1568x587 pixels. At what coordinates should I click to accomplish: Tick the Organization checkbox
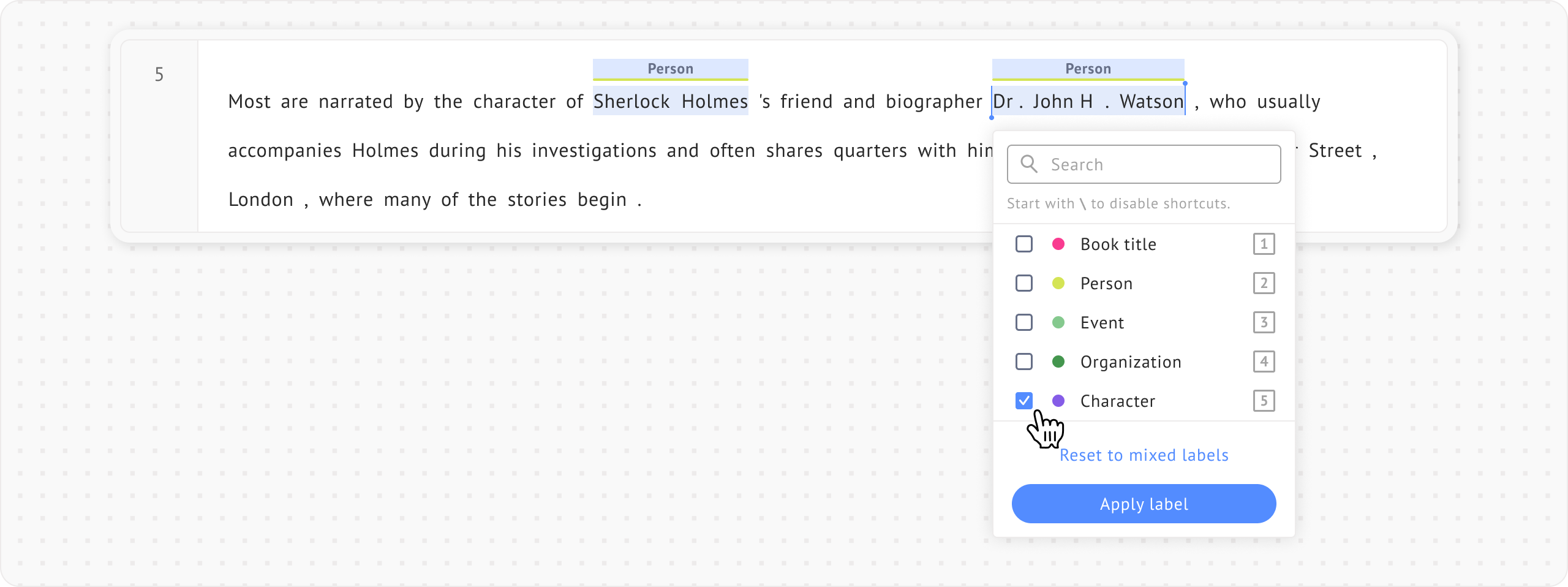pyautogui.click(x=1024, y=362)
